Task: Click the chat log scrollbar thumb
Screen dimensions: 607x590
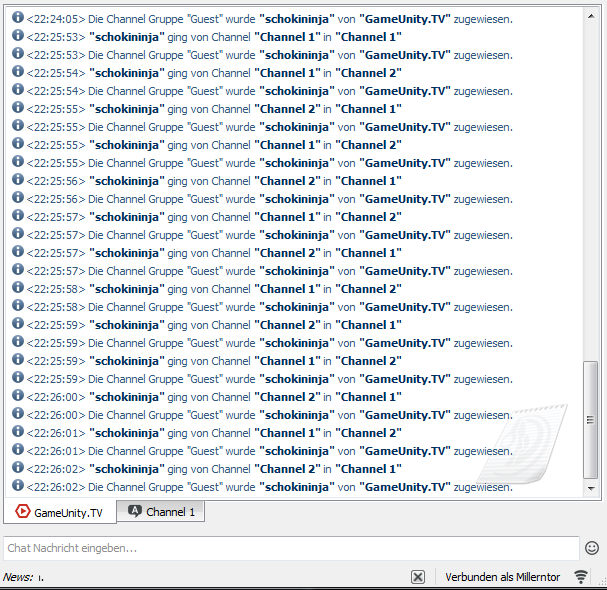Action: pos(591,420)
